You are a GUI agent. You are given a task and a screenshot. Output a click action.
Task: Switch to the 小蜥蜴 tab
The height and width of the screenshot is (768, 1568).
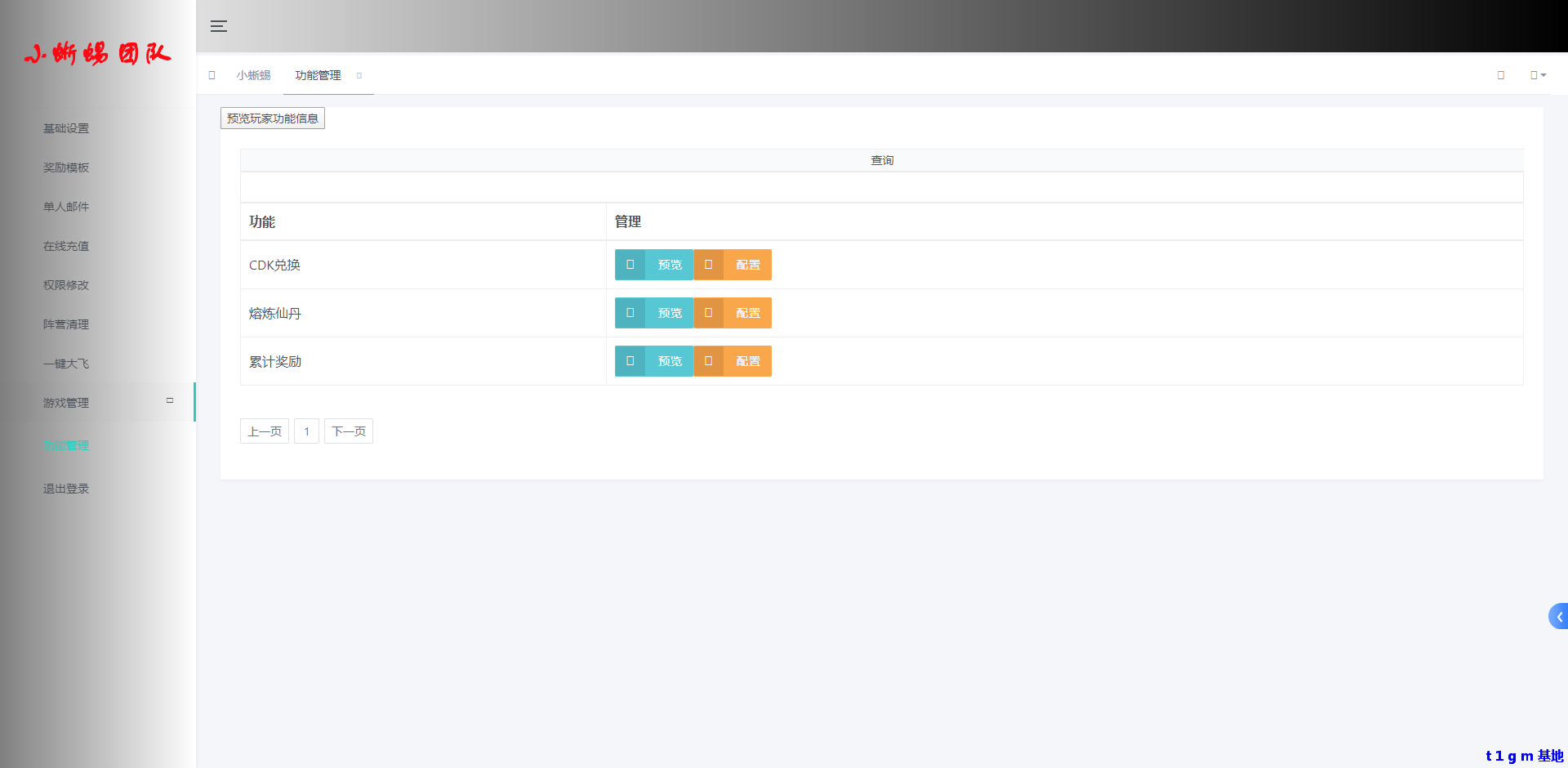pos(253,75)
